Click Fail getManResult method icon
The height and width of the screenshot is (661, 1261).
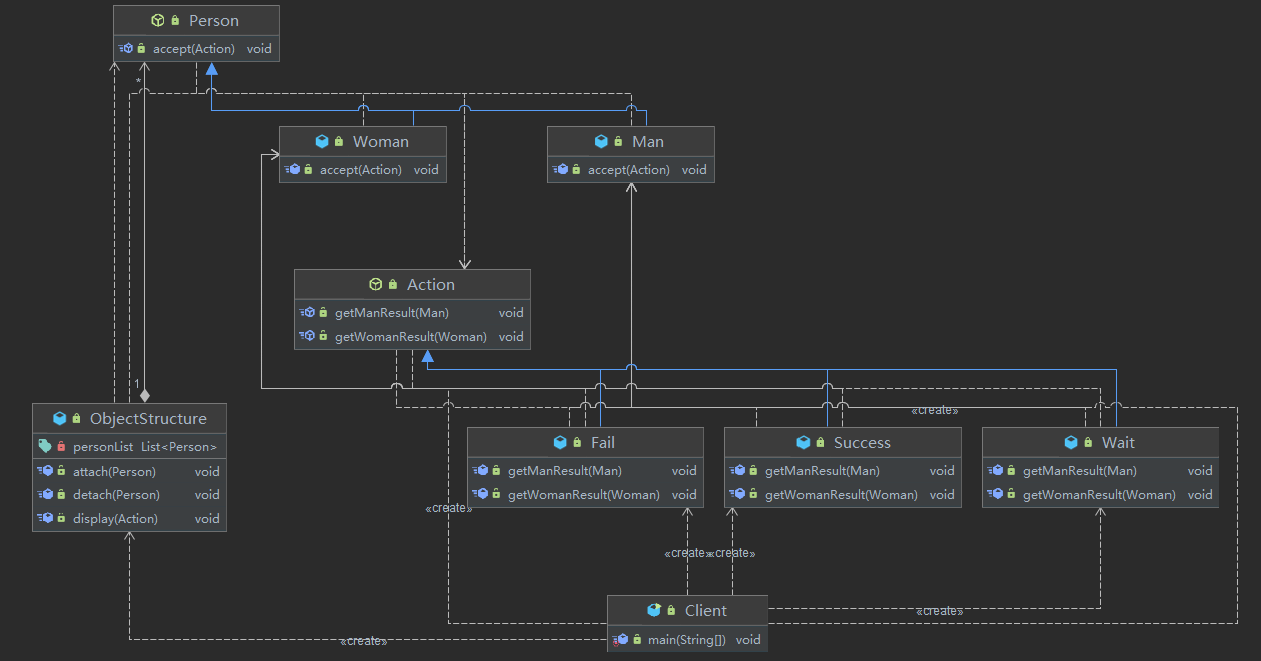pyautogui.click(x=481, y=471)
